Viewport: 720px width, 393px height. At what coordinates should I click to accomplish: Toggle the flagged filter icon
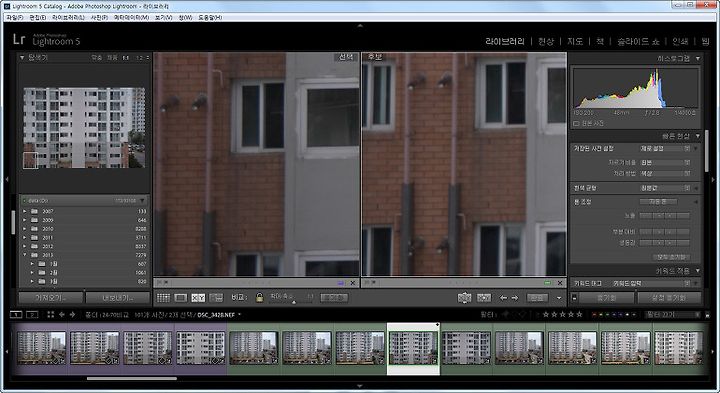click(x=506, y=314)
